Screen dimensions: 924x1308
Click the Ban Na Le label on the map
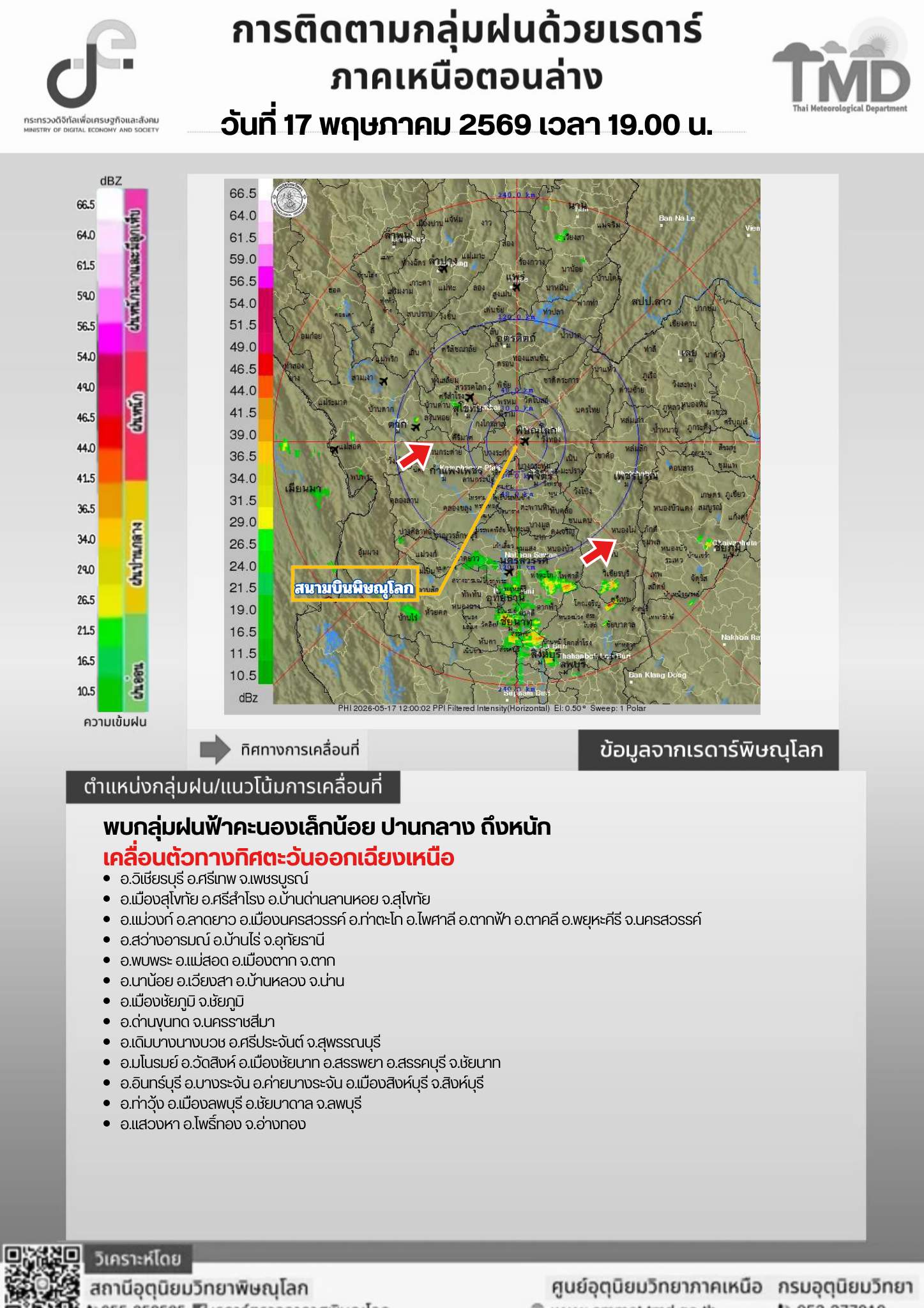(677, 218)
